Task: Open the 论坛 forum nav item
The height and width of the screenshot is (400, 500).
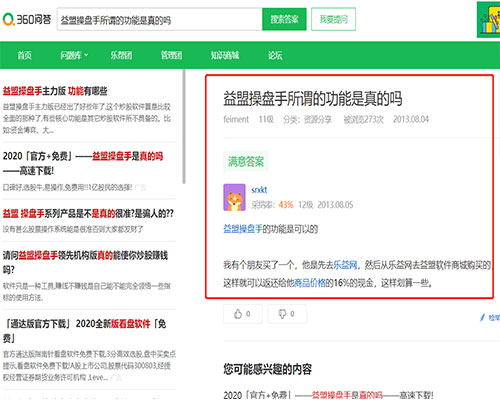Action: (275, 55)
